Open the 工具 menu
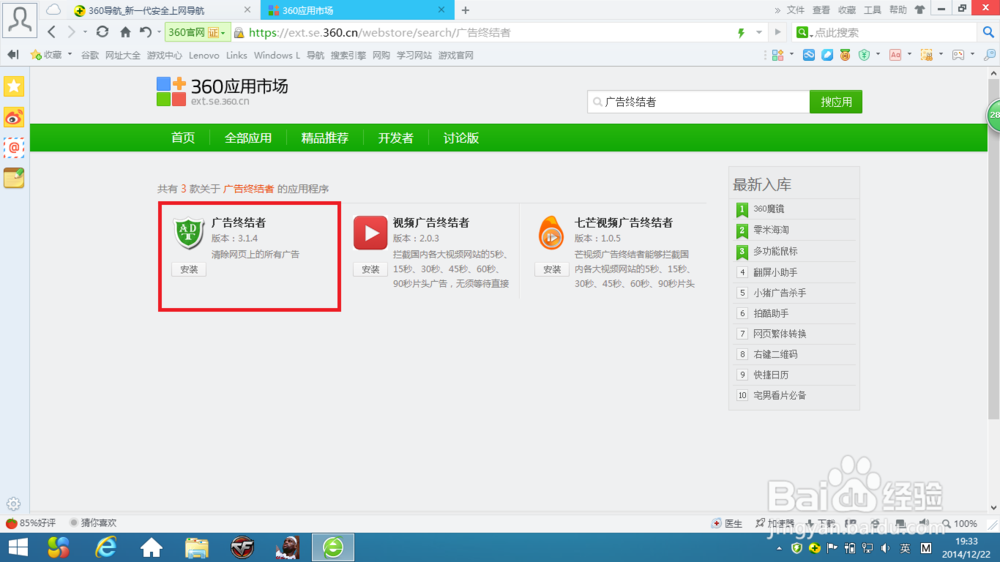Screen dimensions: 1000x562 pos(872,10)
